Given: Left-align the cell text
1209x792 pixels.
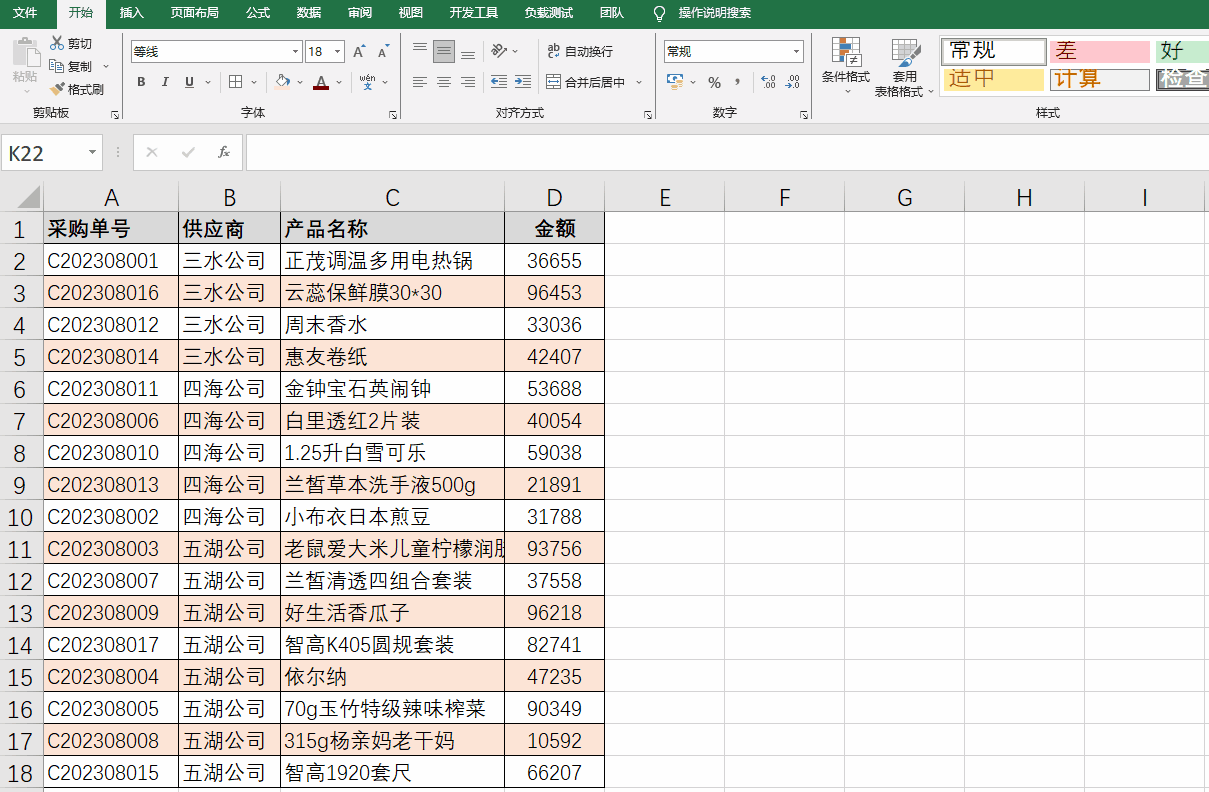Looking at the screenshot, I should coord(420,82).
